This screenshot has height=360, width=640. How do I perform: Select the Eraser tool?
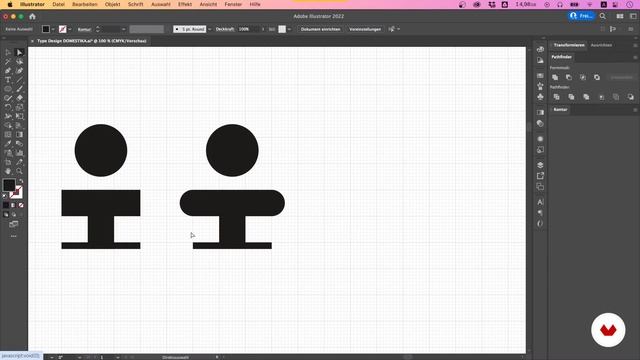19,98
